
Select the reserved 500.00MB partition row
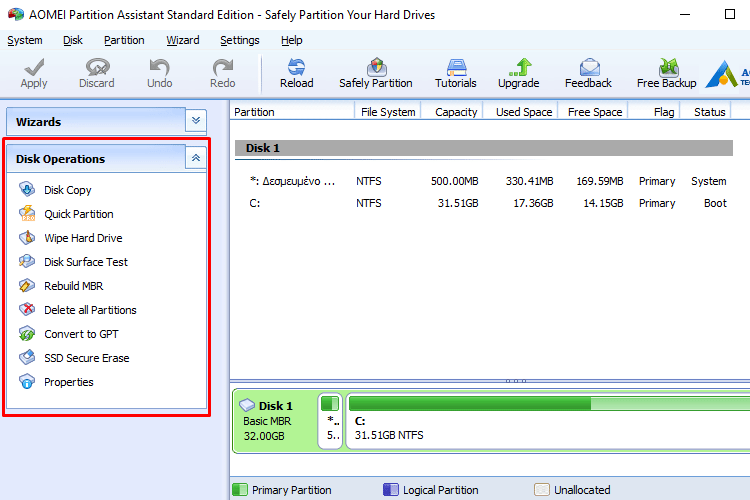pos(484,181)
